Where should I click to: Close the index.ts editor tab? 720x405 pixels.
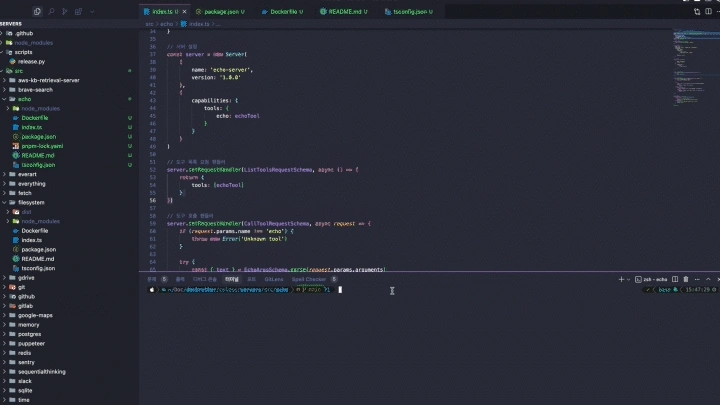coord(185,11)
